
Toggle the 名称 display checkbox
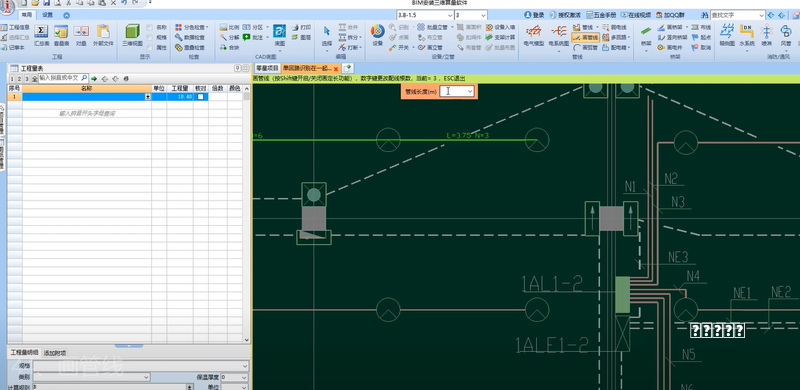(x=149, y=27)
